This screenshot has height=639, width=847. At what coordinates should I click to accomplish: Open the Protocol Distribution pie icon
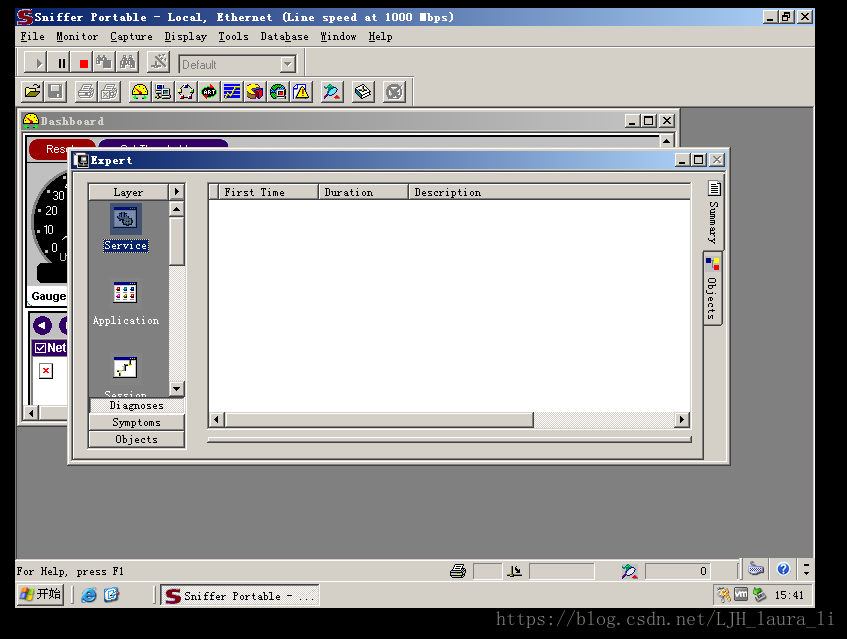tap(255, 92)
